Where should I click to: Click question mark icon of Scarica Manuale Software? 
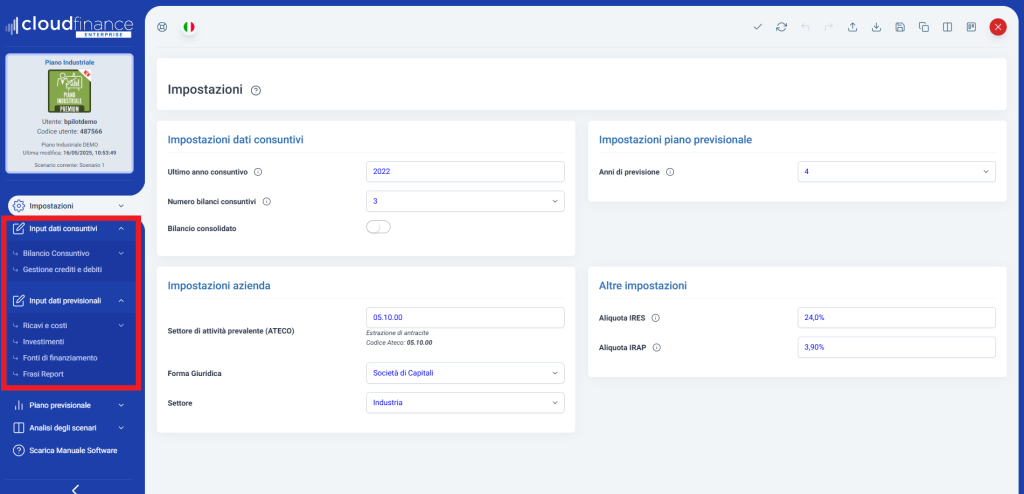tap(19, 451)
